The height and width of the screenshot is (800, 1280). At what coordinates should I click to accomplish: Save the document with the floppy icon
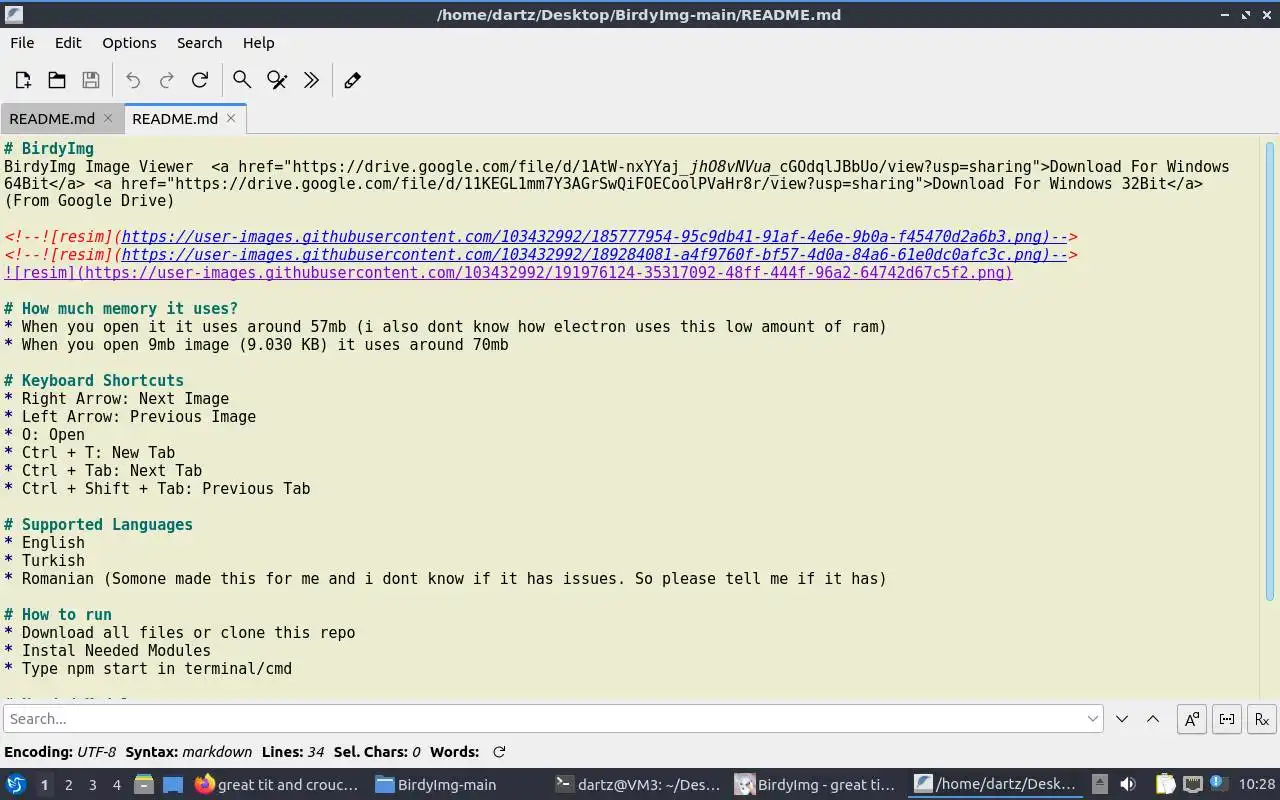point(91,80)
